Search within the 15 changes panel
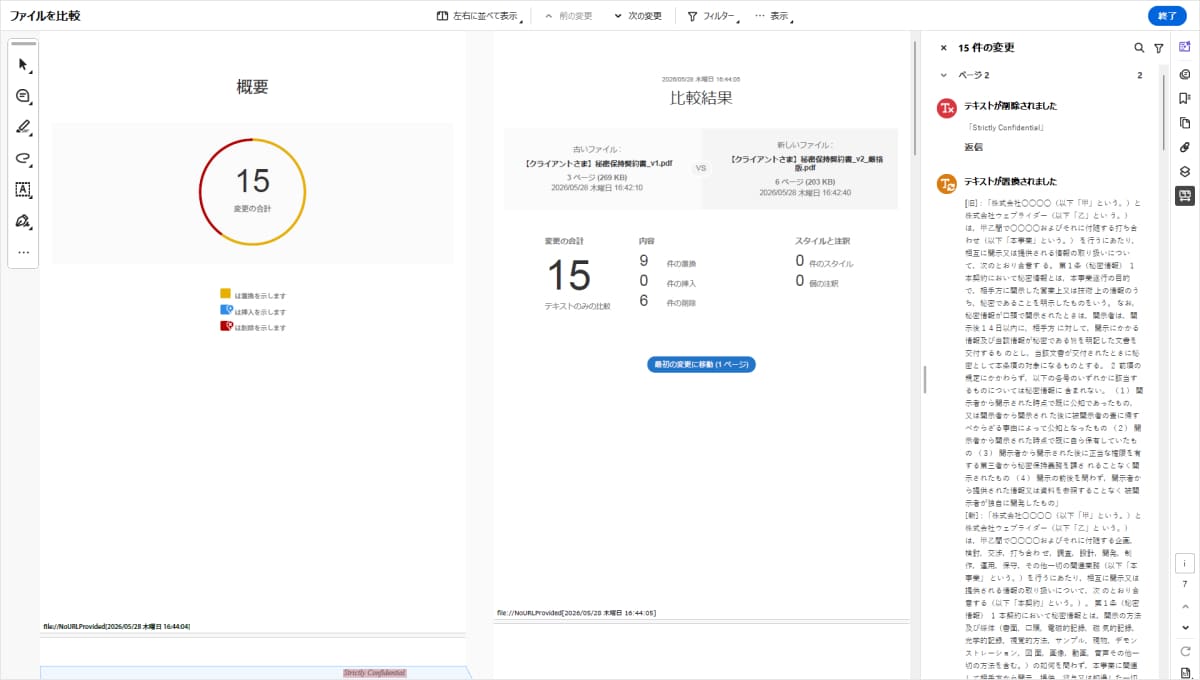This screenshot has height=680, width=1200. 1139,47
